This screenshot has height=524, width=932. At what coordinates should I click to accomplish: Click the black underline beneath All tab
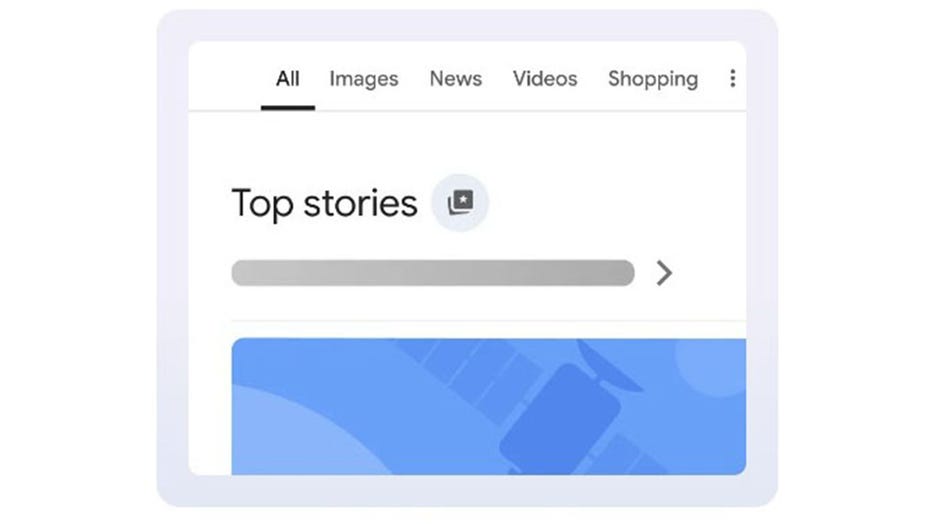[x=288, y=108]
